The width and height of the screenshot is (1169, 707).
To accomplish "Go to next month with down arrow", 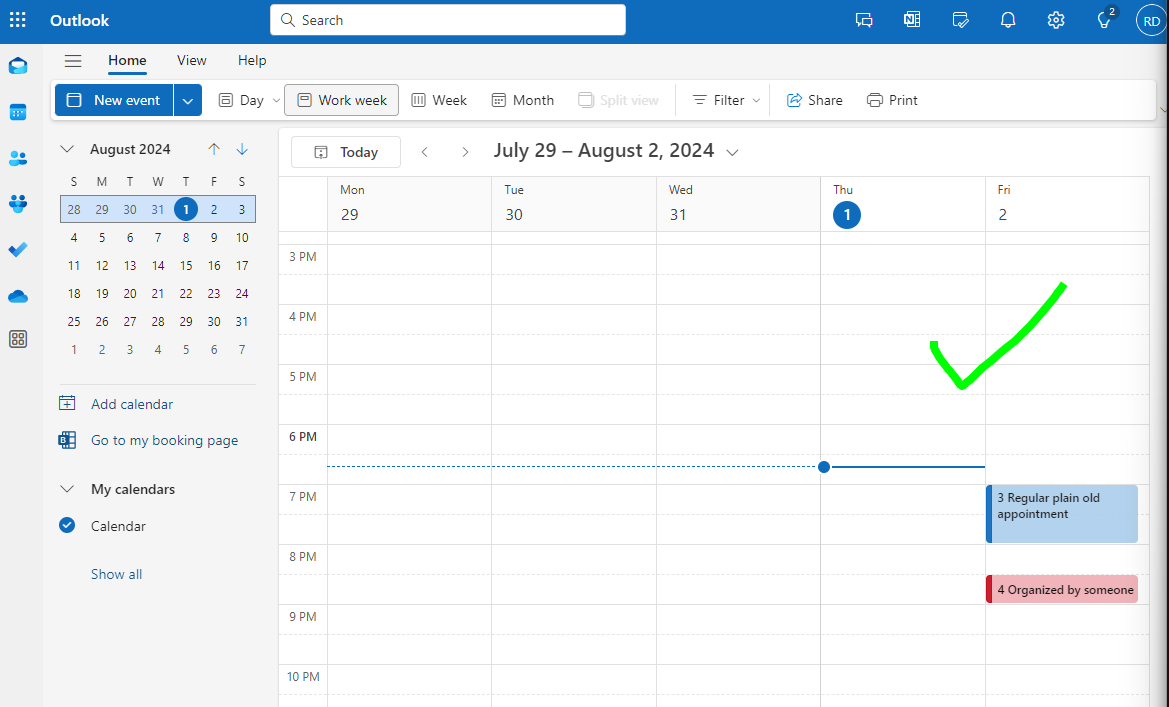I will (x=242, y=149).
